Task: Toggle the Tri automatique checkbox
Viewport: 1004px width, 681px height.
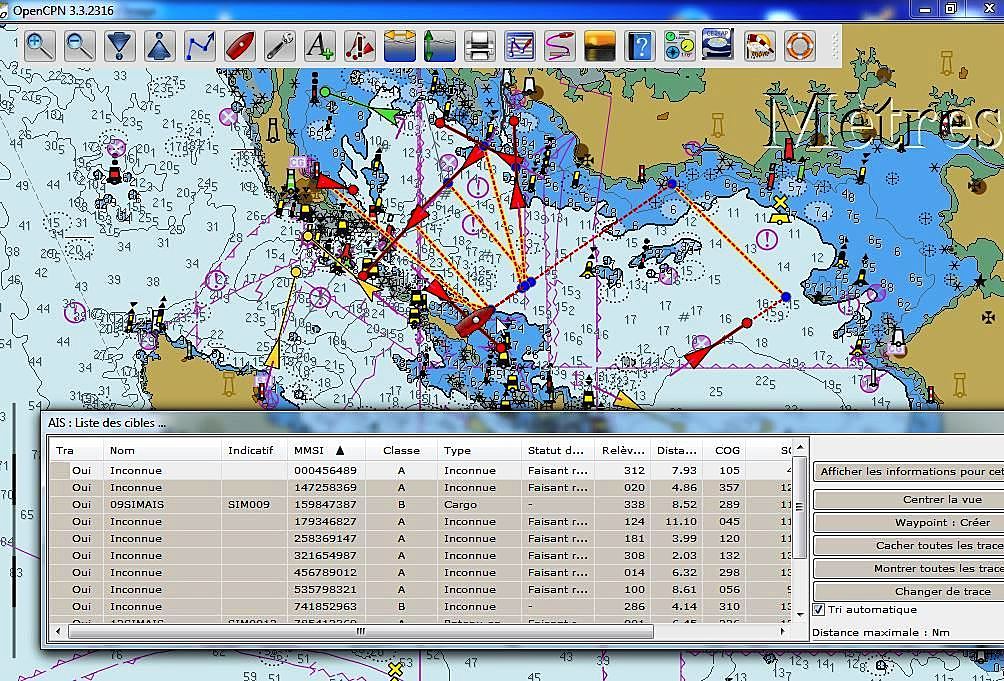Action: [818, 609]
